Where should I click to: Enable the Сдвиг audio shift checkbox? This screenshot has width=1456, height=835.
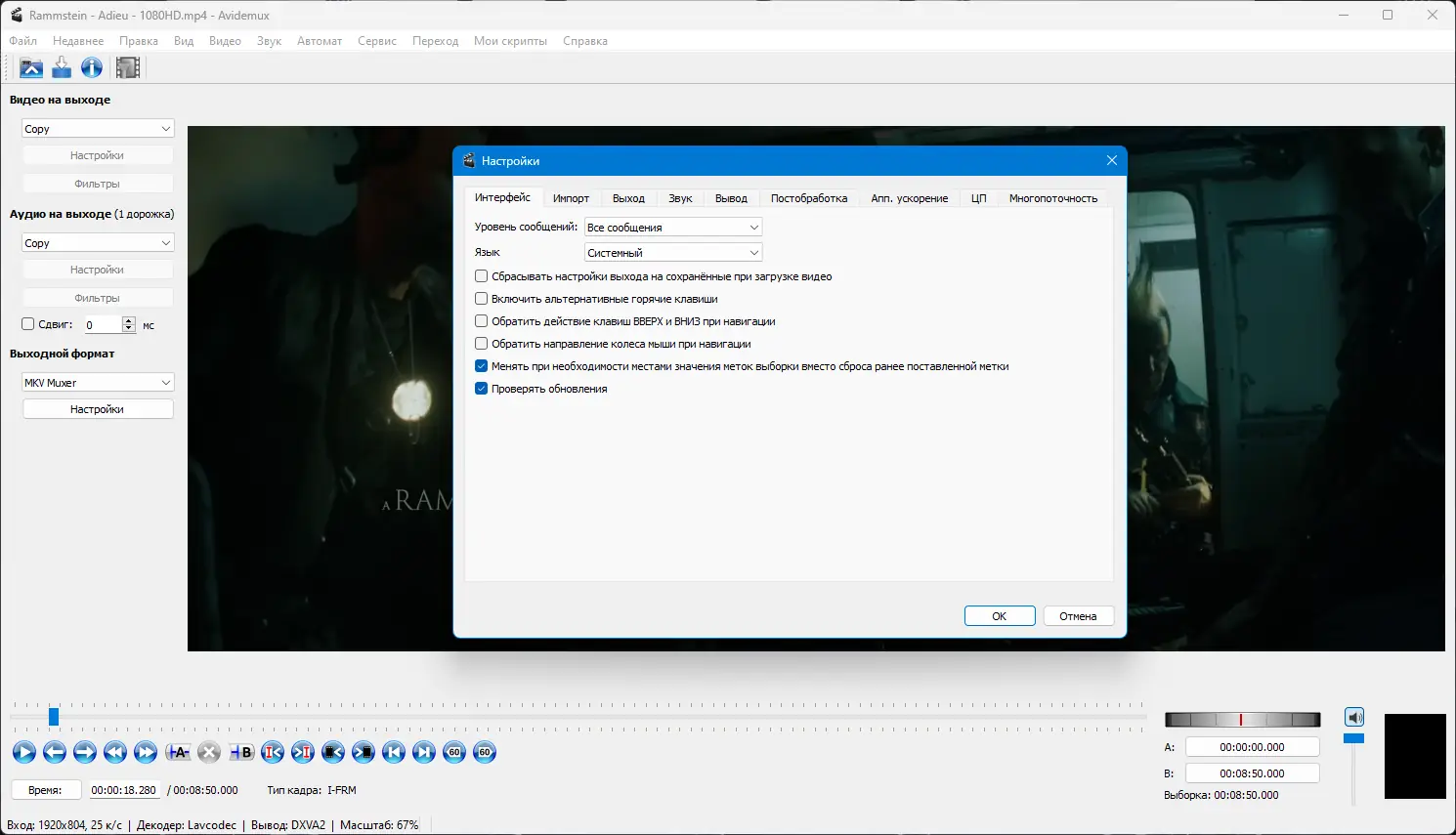(27, 324)
